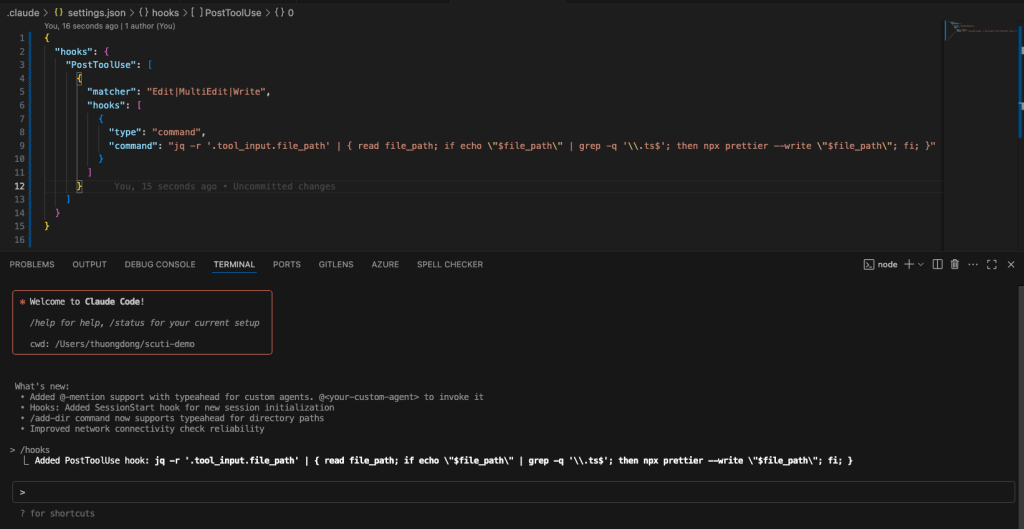The image size is (1024, 529).
Task: Maximize the terminal panel size
Action: tap(991, 264)
